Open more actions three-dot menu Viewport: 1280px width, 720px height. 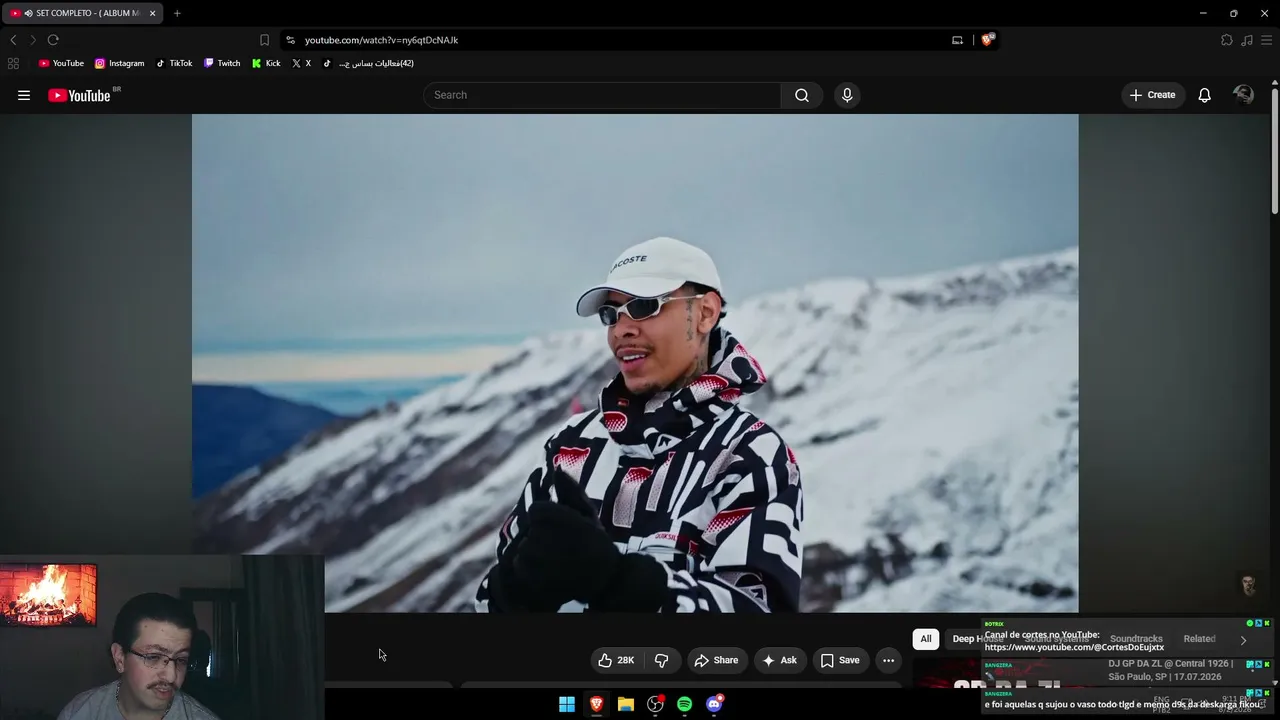pyautogui.click(x=888, y=660)
